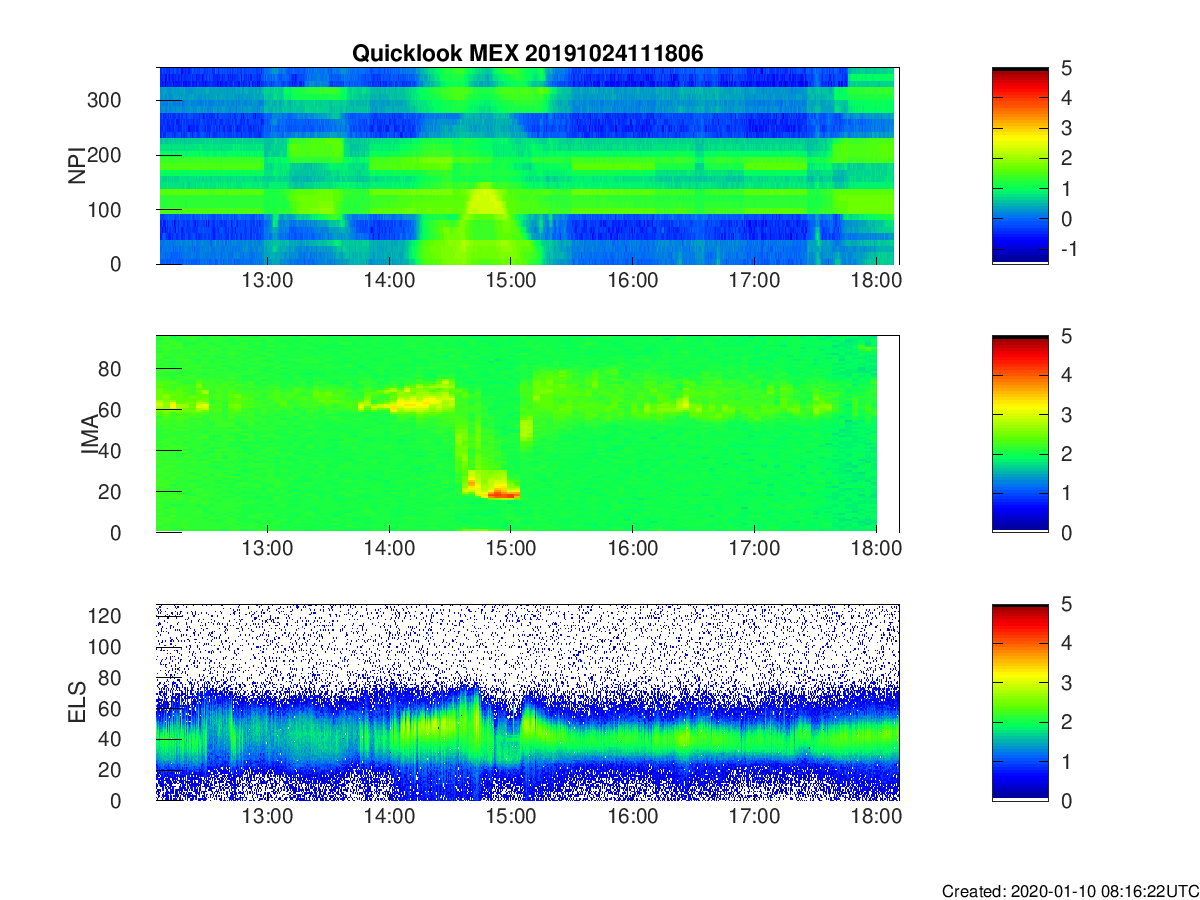The height and width of the screenshot is (900, 1200).
Task: Click the 18:00 label under the ELS plot
Action: (875, 818)
